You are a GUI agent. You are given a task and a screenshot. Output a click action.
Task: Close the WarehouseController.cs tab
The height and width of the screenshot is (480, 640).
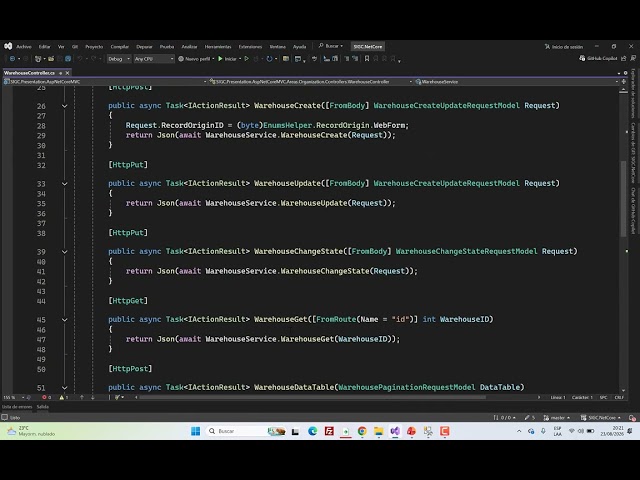pyautogui.click(x=68, y=73)
